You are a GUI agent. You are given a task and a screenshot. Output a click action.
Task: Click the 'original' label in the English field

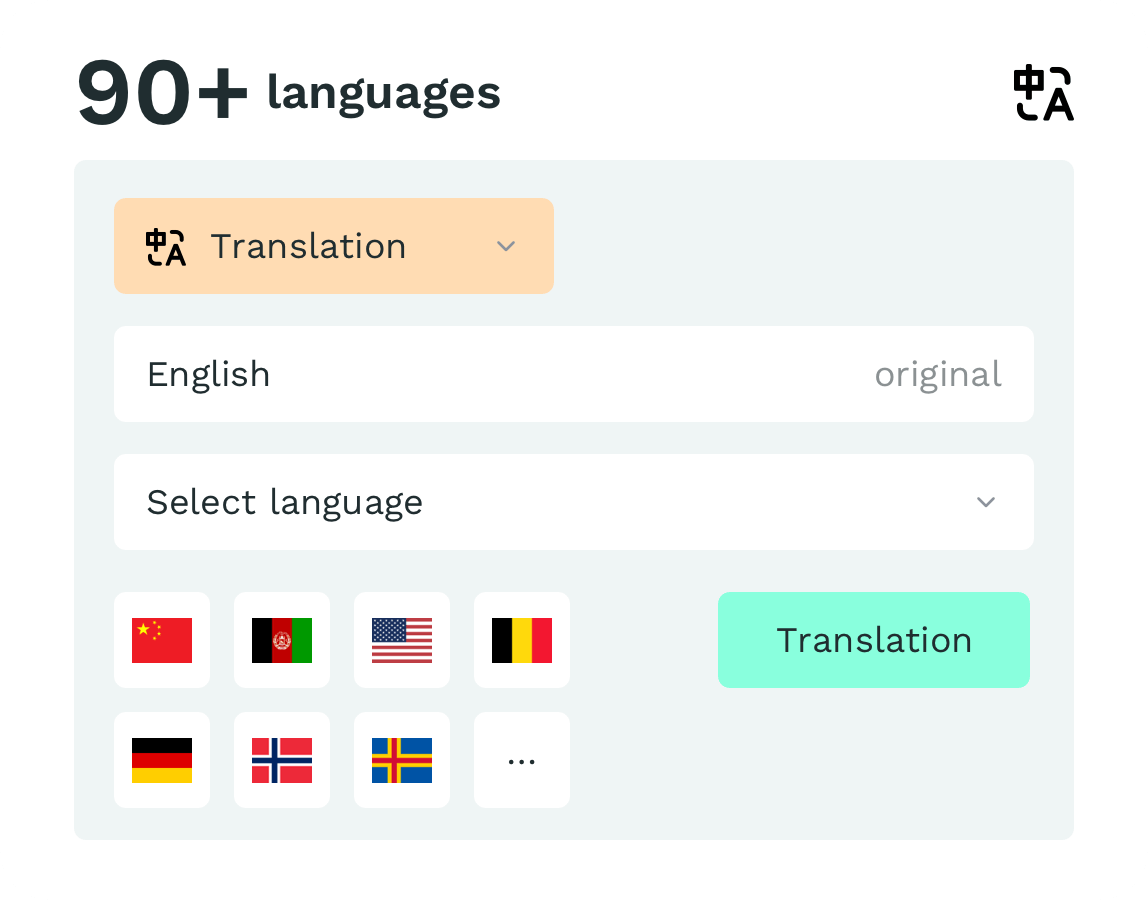(938, 374)
